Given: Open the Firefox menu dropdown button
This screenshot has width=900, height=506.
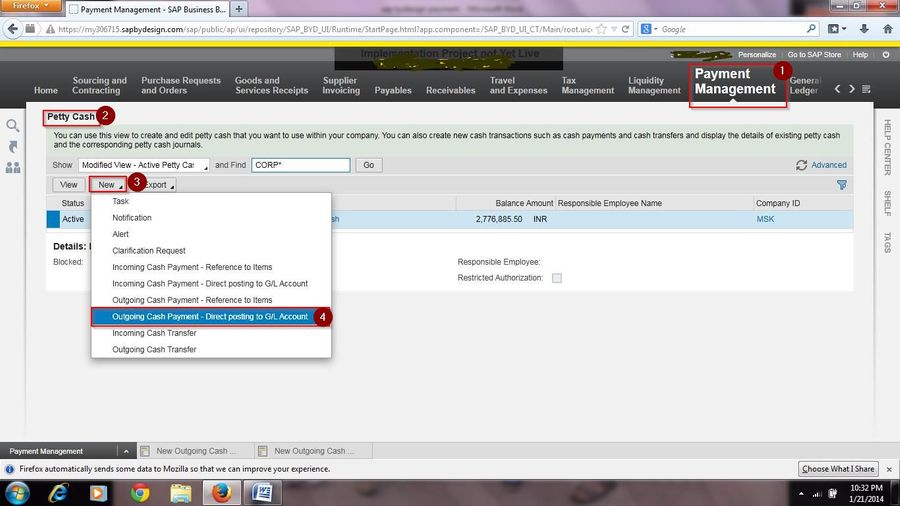Looking at the screenshot, I should [x=30, y=6].
